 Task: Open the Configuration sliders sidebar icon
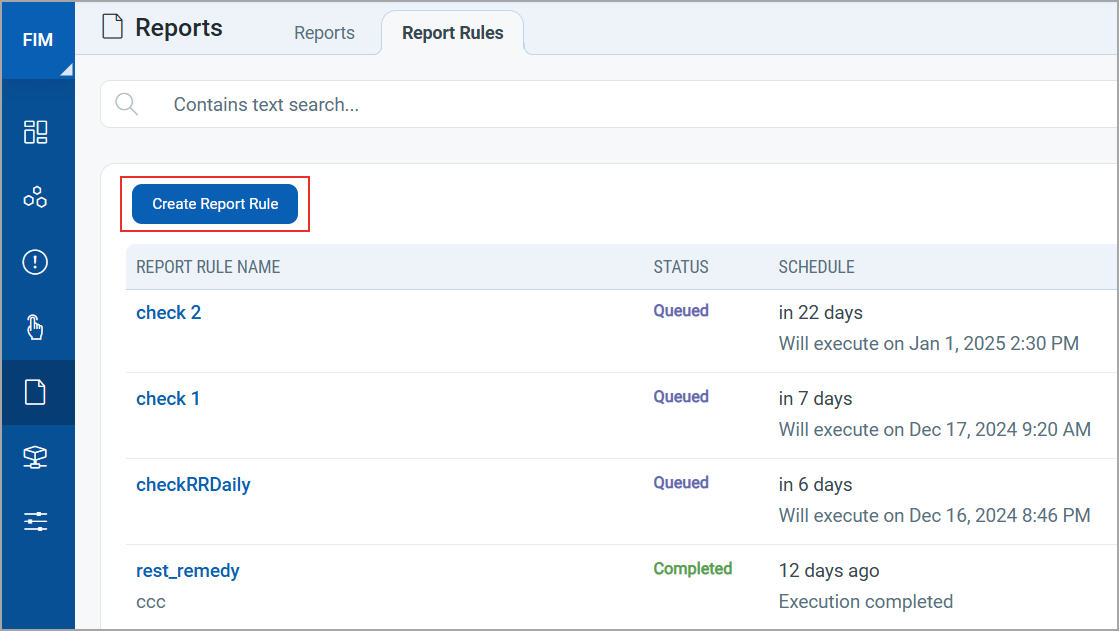point(35,521)
